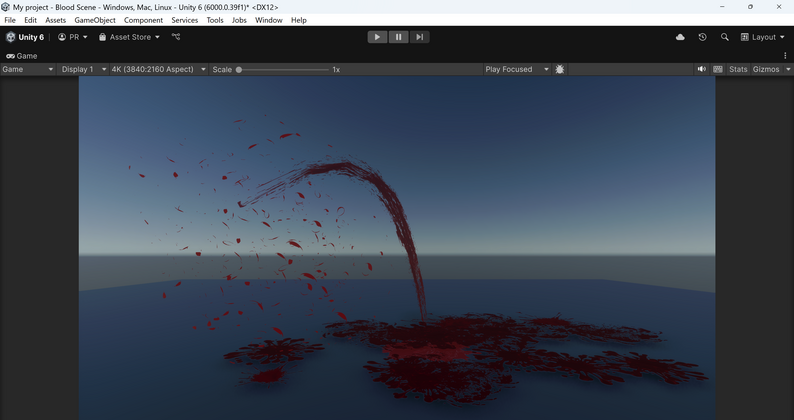Screen dimensions: 794x420
Task: Open the GameObject menu
Action: (x=95, y=20)
